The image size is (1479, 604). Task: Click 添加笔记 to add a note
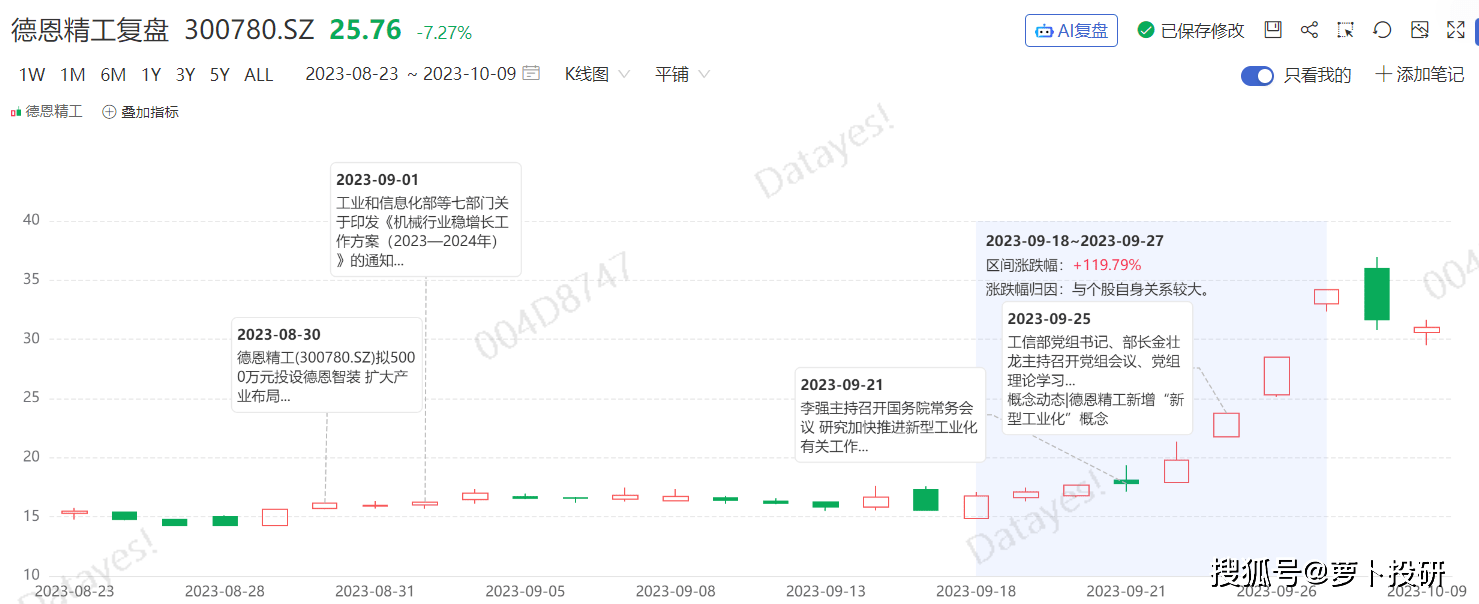pyautogui.click(x=1420, y=74)
